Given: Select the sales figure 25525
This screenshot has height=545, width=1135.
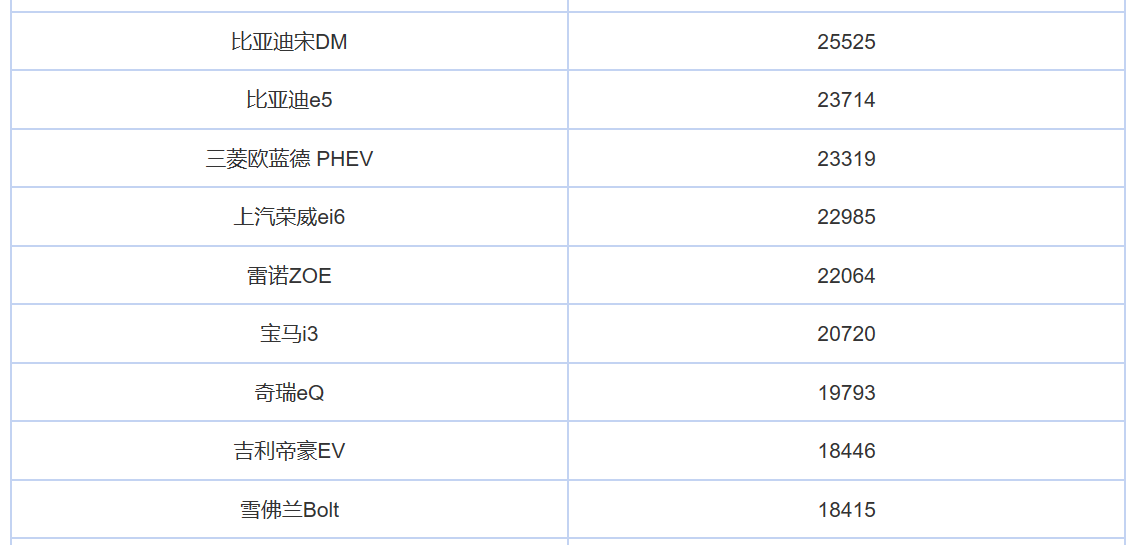Looking at the screenshot, I should (846, 42).
